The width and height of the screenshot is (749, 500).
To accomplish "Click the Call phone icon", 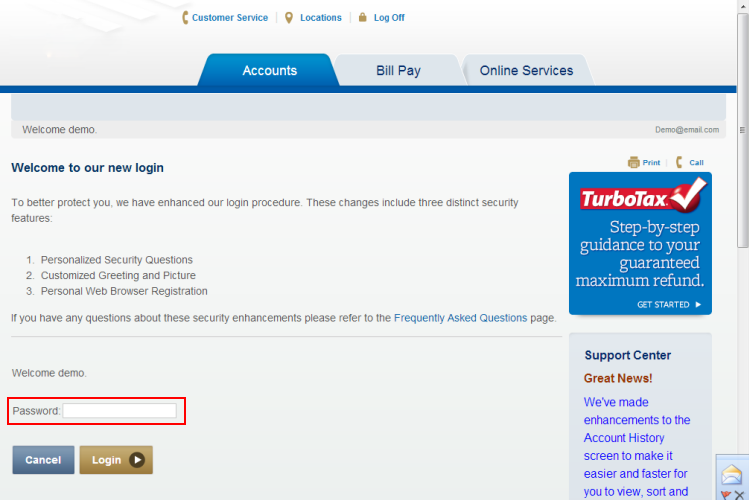I will [679, 162].
